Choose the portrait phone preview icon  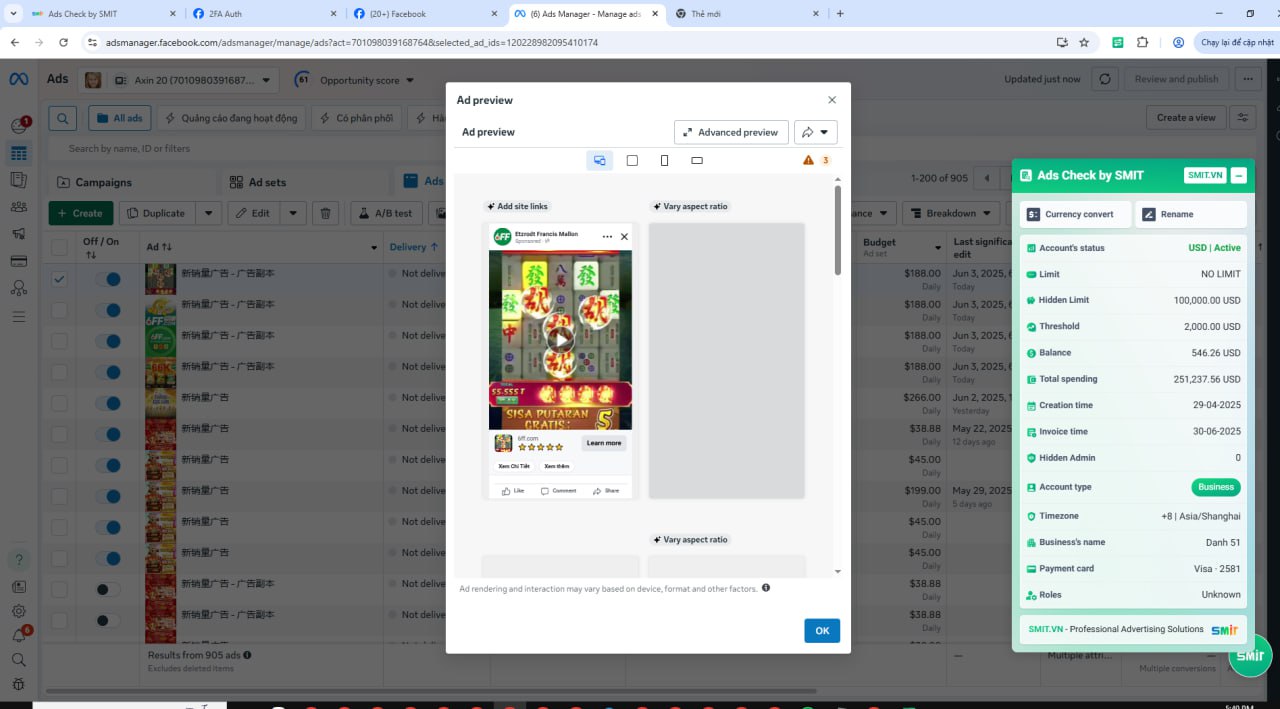point(664,160)
